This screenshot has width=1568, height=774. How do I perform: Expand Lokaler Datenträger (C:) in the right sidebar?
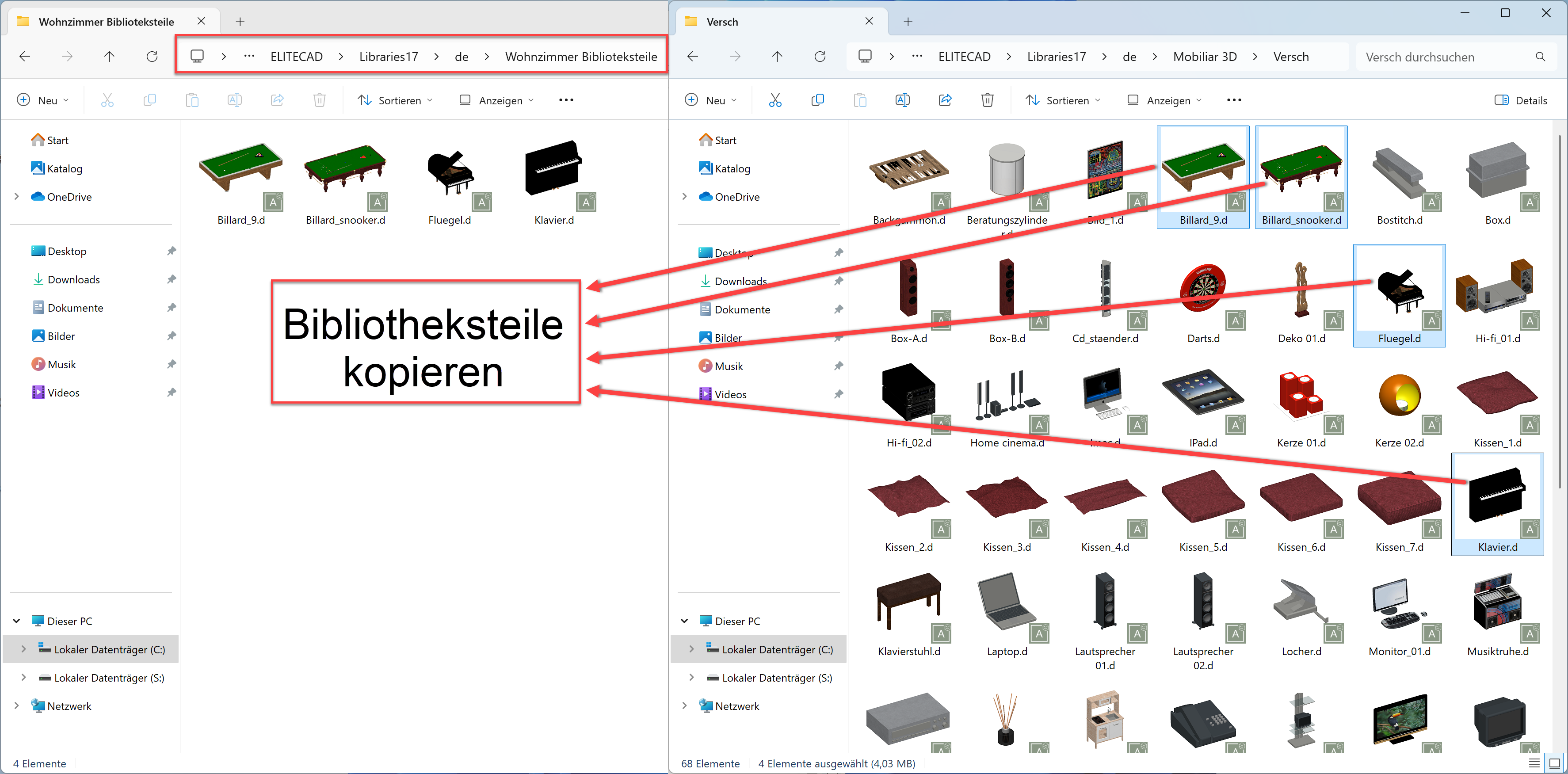691,649
